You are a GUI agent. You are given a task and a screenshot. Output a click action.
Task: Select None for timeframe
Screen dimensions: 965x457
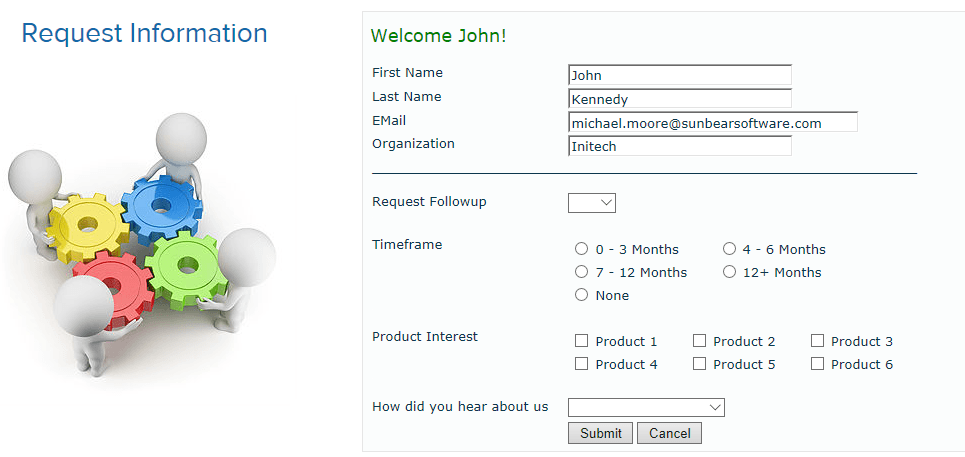(x=582, y=295)
